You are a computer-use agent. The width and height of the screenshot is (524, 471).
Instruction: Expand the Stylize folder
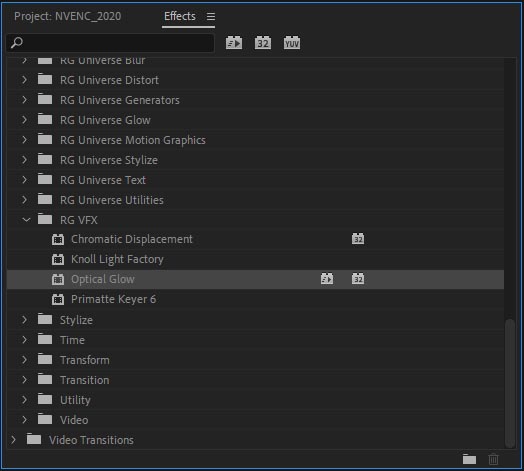24,320
